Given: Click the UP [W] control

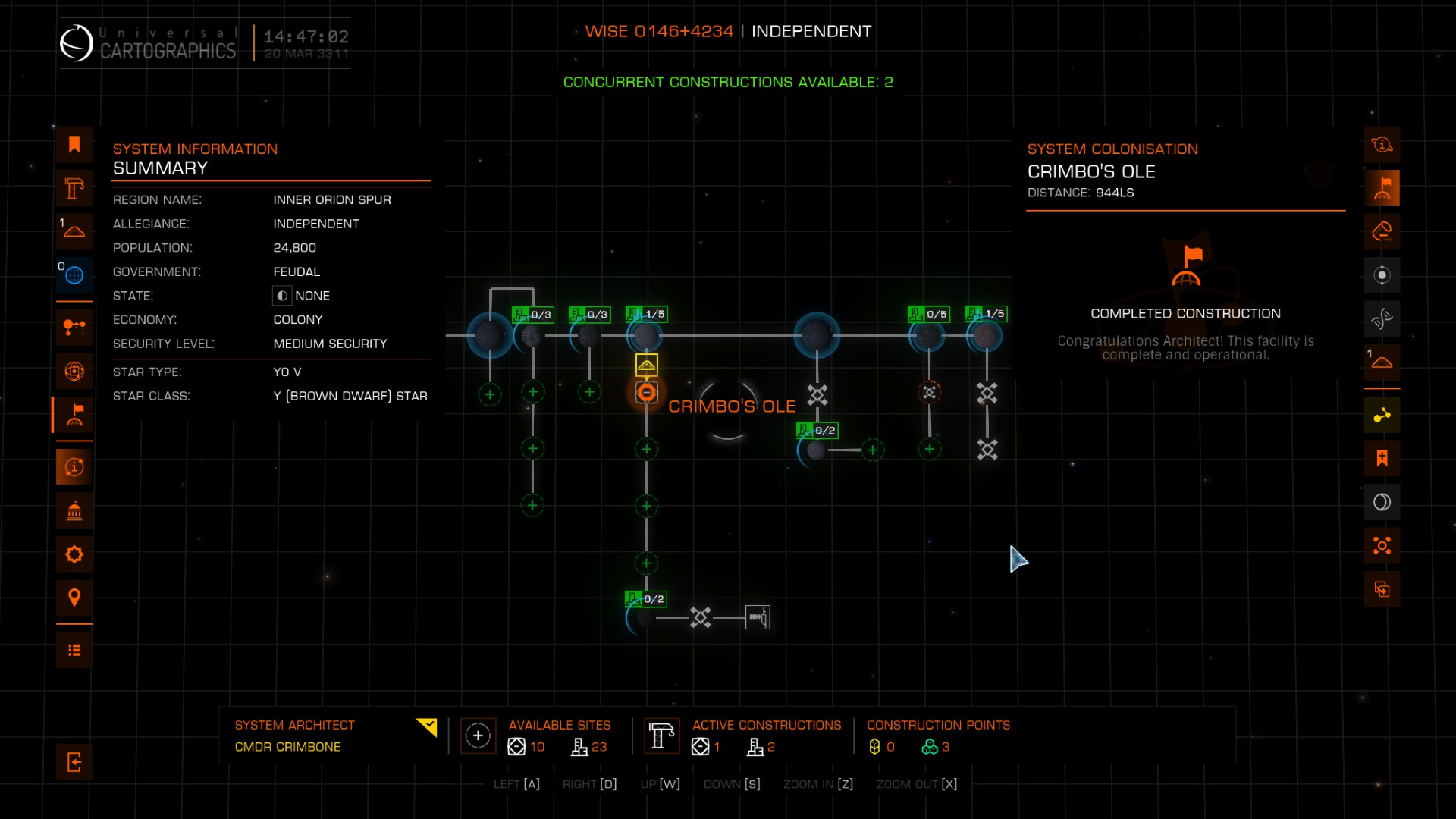Looking at the screenshot, I should (661, 784).
